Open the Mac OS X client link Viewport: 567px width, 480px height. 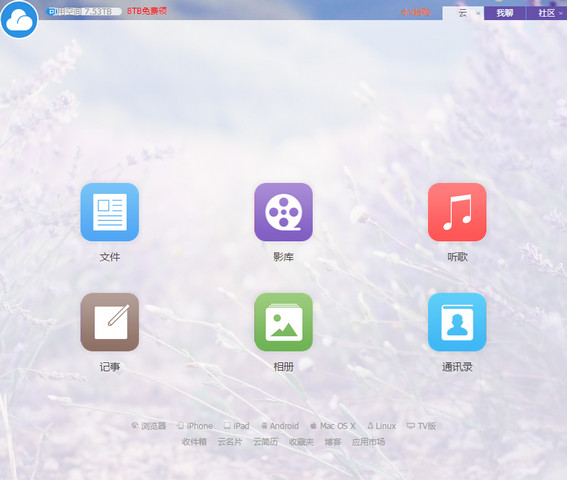tap(333, 426)
